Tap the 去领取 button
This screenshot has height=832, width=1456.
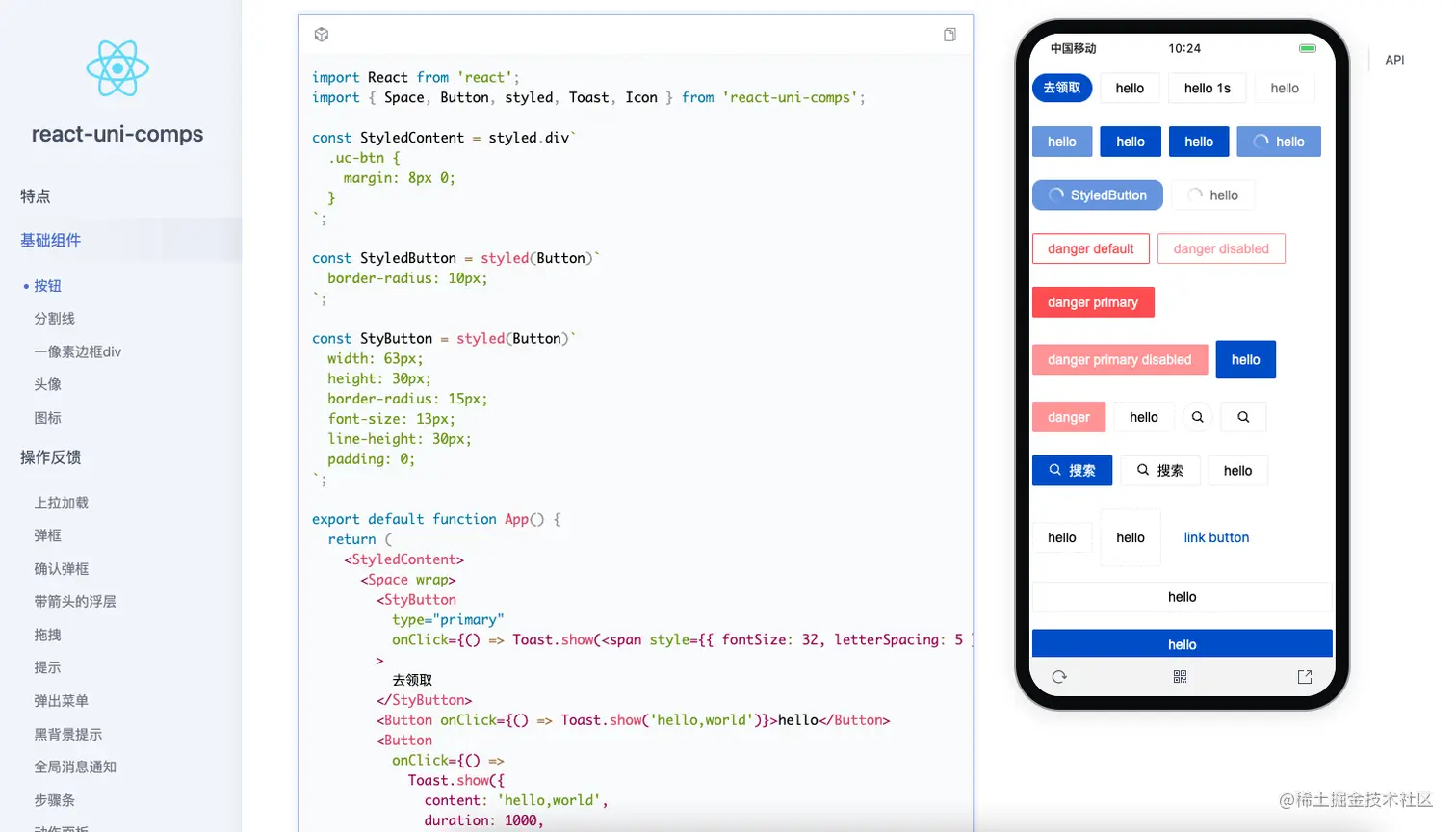(1062, 88)
